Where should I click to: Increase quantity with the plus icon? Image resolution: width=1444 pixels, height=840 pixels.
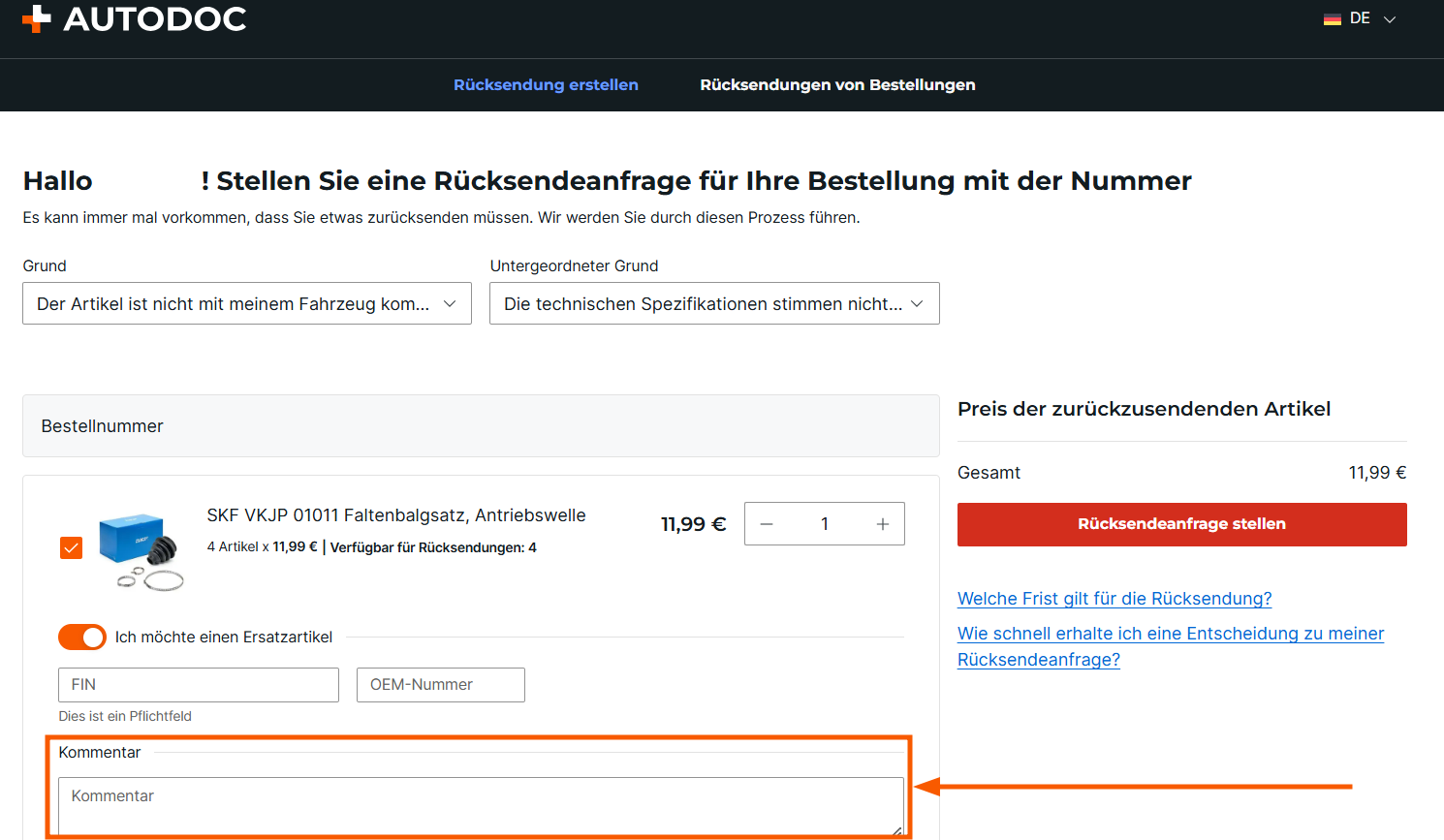click(883, 524)
